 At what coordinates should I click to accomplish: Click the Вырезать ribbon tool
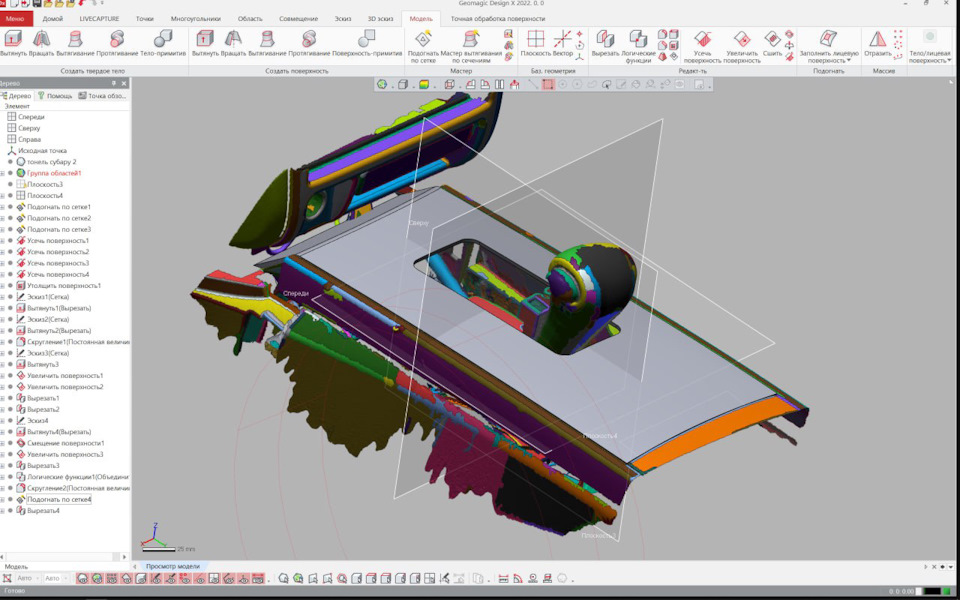(x=606, y=43)
